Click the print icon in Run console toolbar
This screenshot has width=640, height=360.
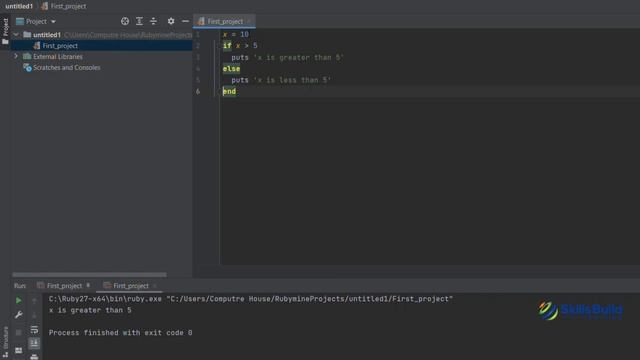[x=34, y=357]
